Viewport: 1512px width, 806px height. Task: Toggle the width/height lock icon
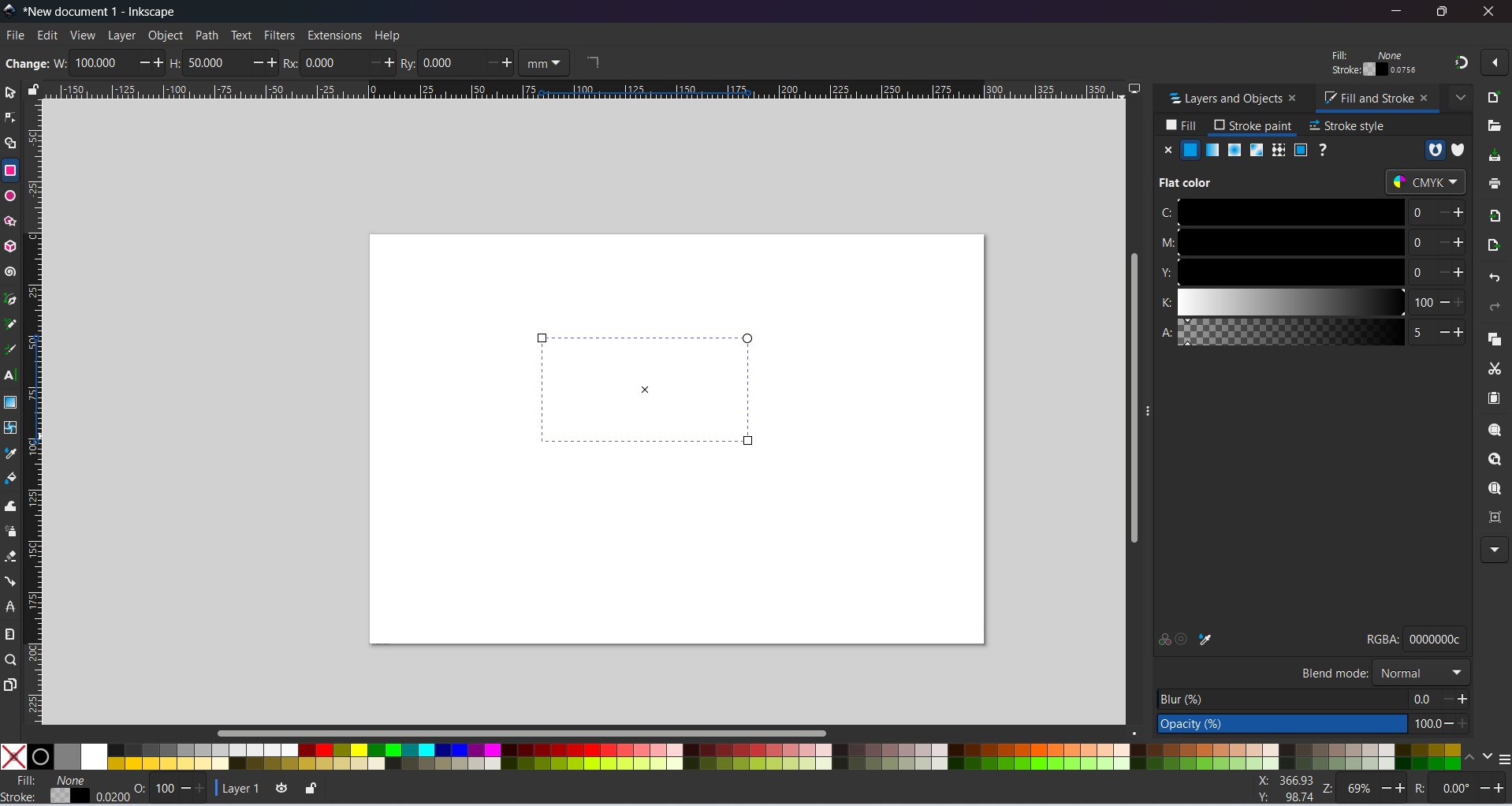point(33,91)
